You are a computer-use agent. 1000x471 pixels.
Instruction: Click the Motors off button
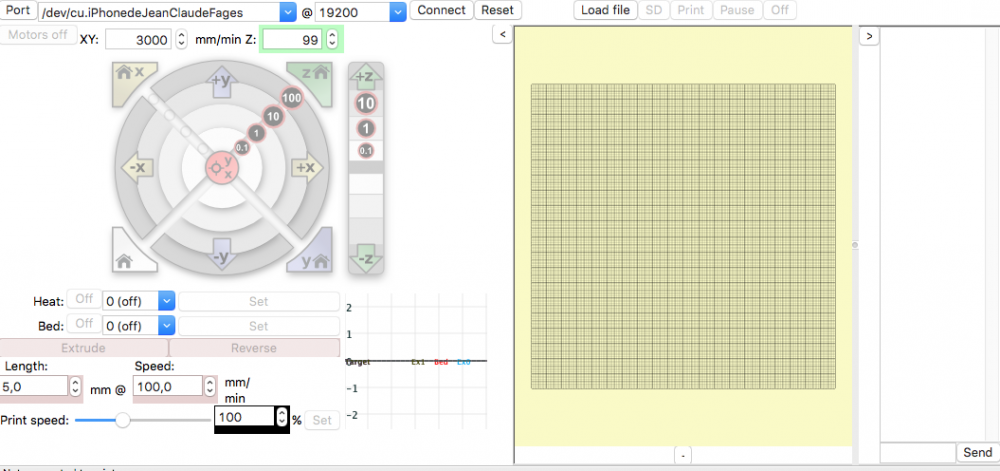coord(38,34)
